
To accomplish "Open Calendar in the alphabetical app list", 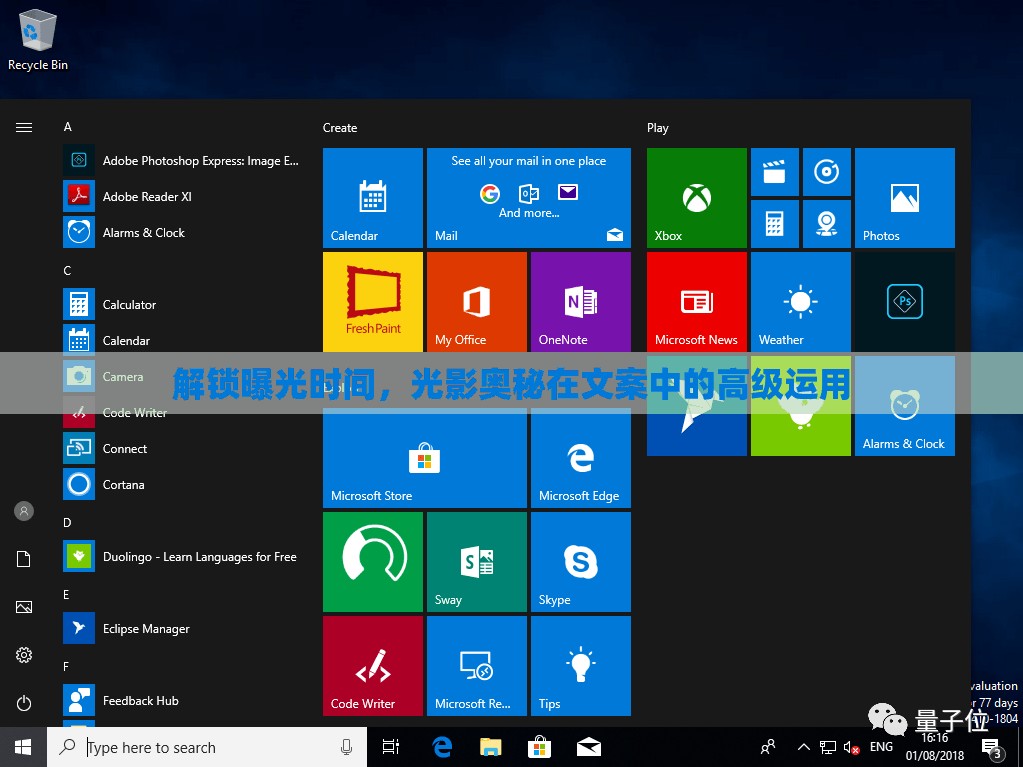I will pyautogui.click(x=181, y=340).
